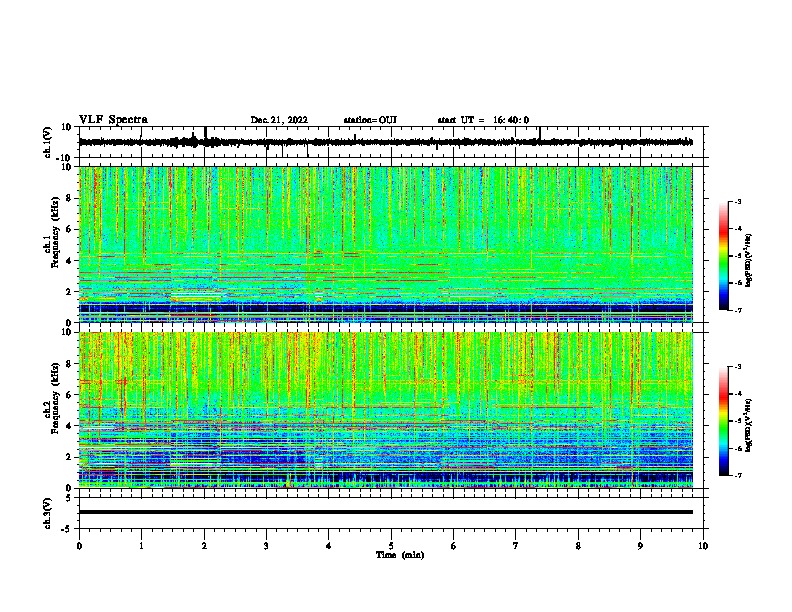Screen dimensions: 792x612
Task: Click the time axis tick label '4'
Action: point(329,546)
